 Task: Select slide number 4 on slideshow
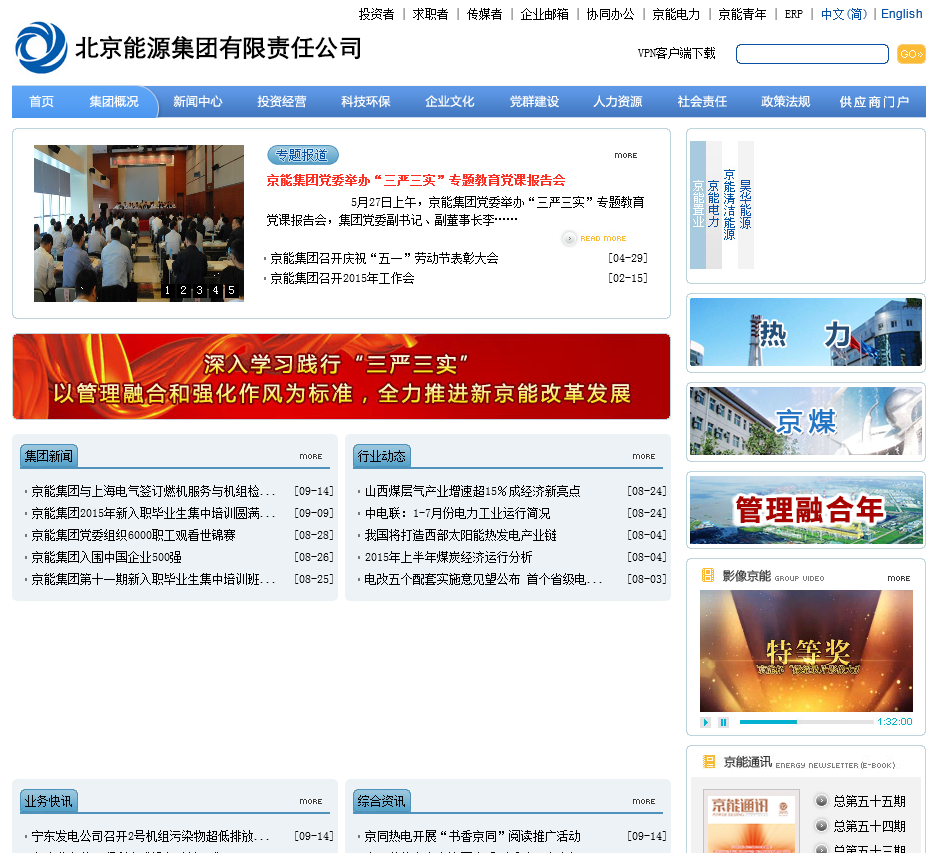click(x=215, y=290)
